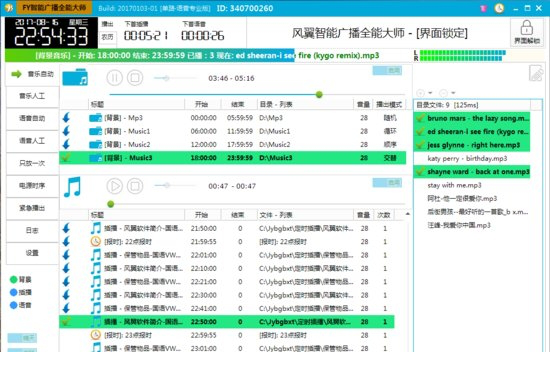Select the 只放一次 sidebar tab
Image resolution: width=550 pixels, height=366 pixels.
[x=32, y=164]
